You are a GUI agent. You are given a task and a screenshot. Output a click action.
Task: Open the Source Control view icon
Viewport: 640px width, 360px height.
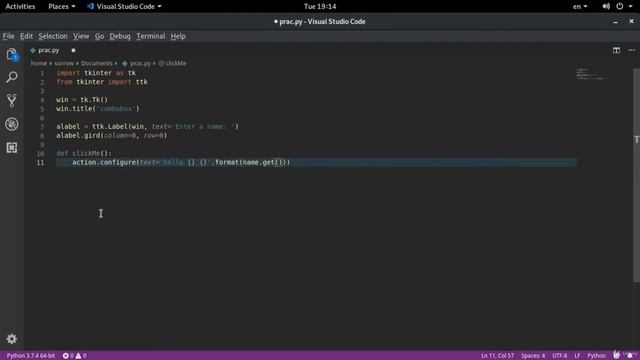(x=12, y=100)
